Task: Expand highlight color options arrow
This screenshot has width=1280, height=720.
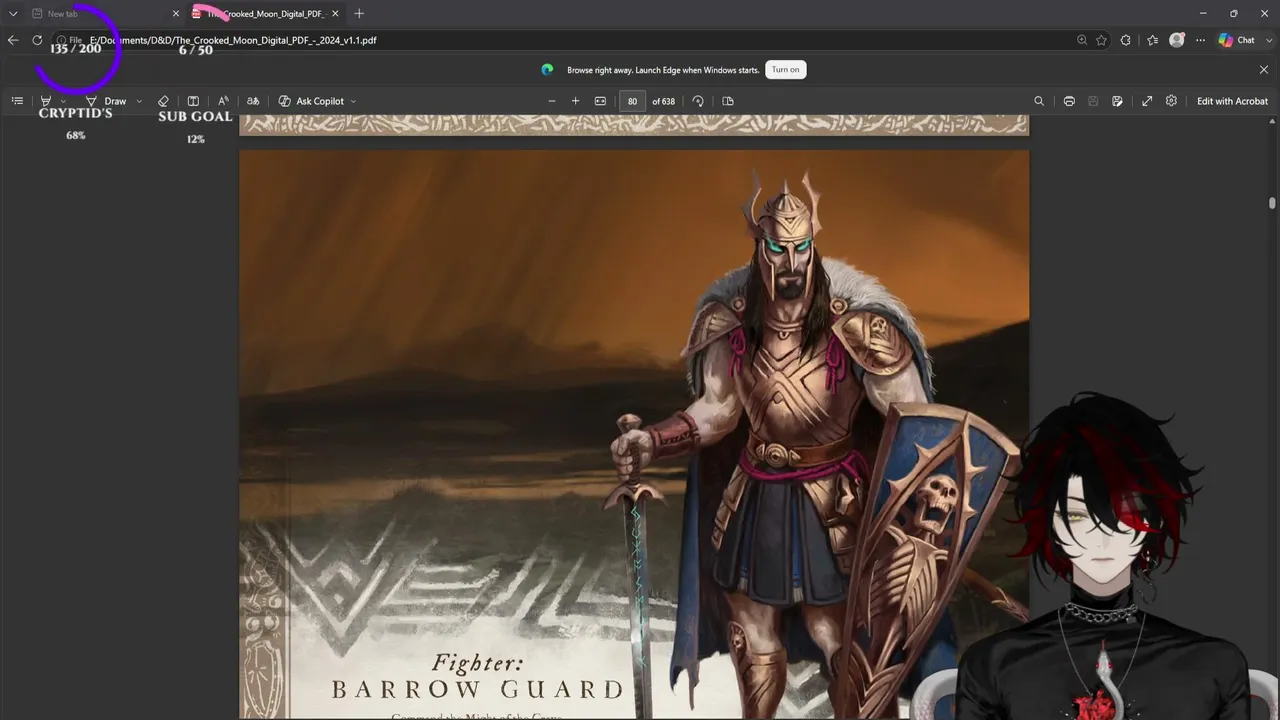Action: tap(63, 101)
